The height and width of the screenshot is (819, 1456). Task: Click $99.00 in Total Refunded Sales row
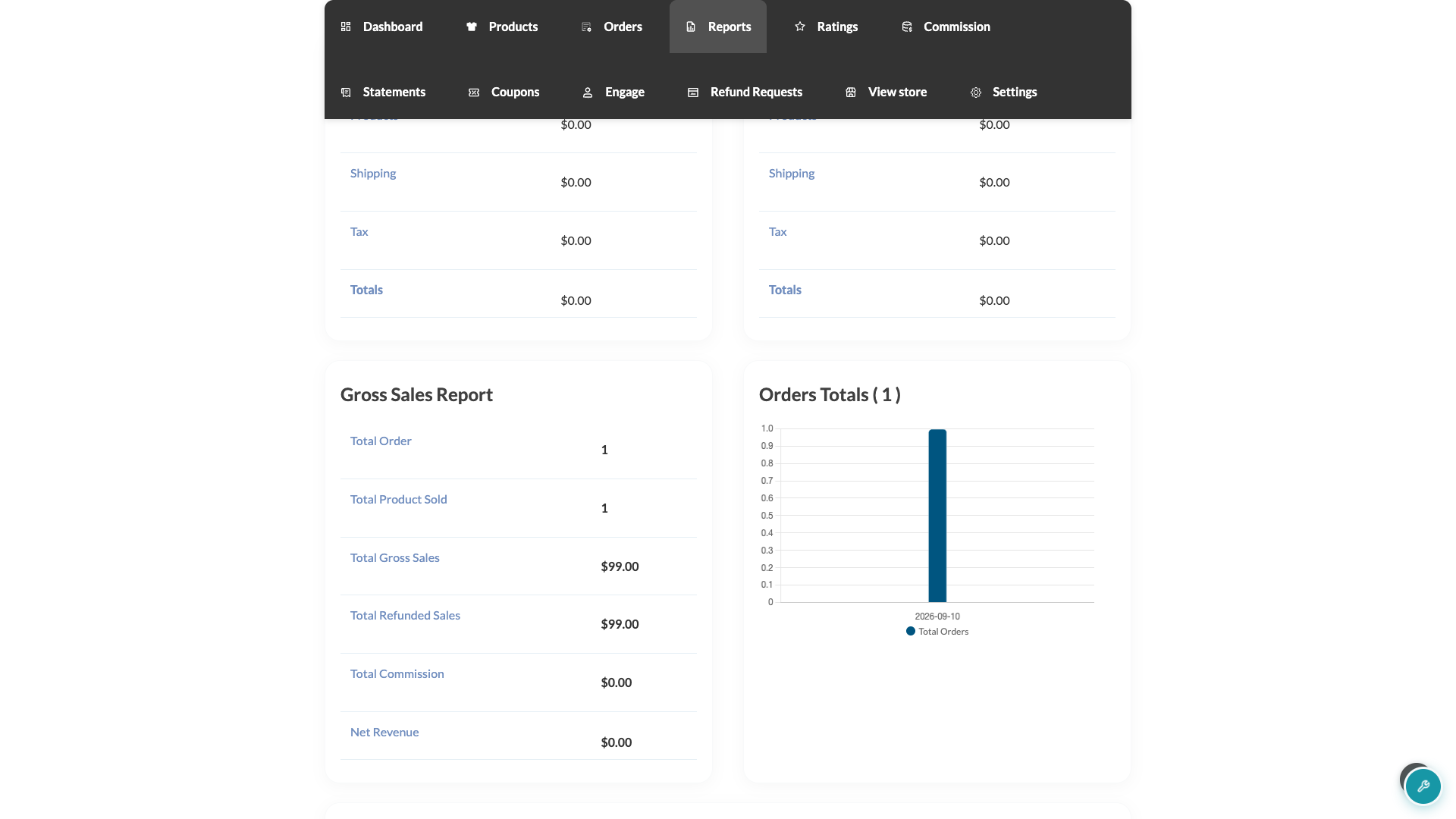point(620,624)
